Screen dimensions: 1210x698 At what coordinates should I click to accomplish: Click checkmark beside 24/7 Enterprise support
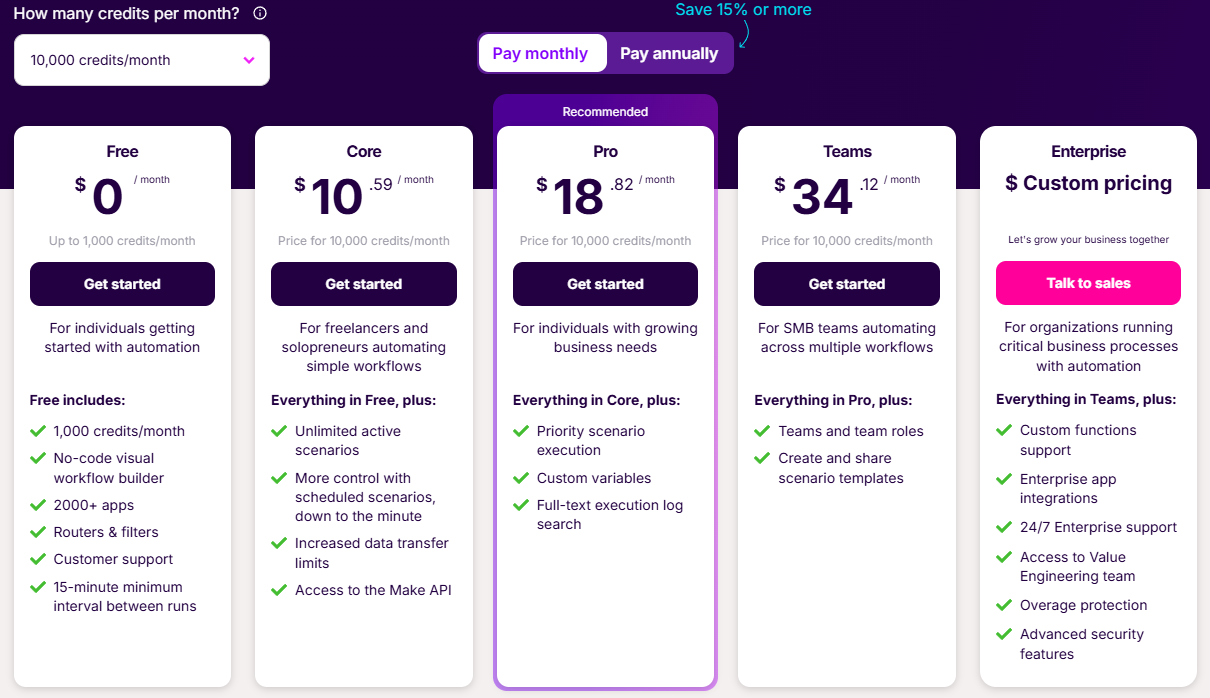(x=1004, y=527)
